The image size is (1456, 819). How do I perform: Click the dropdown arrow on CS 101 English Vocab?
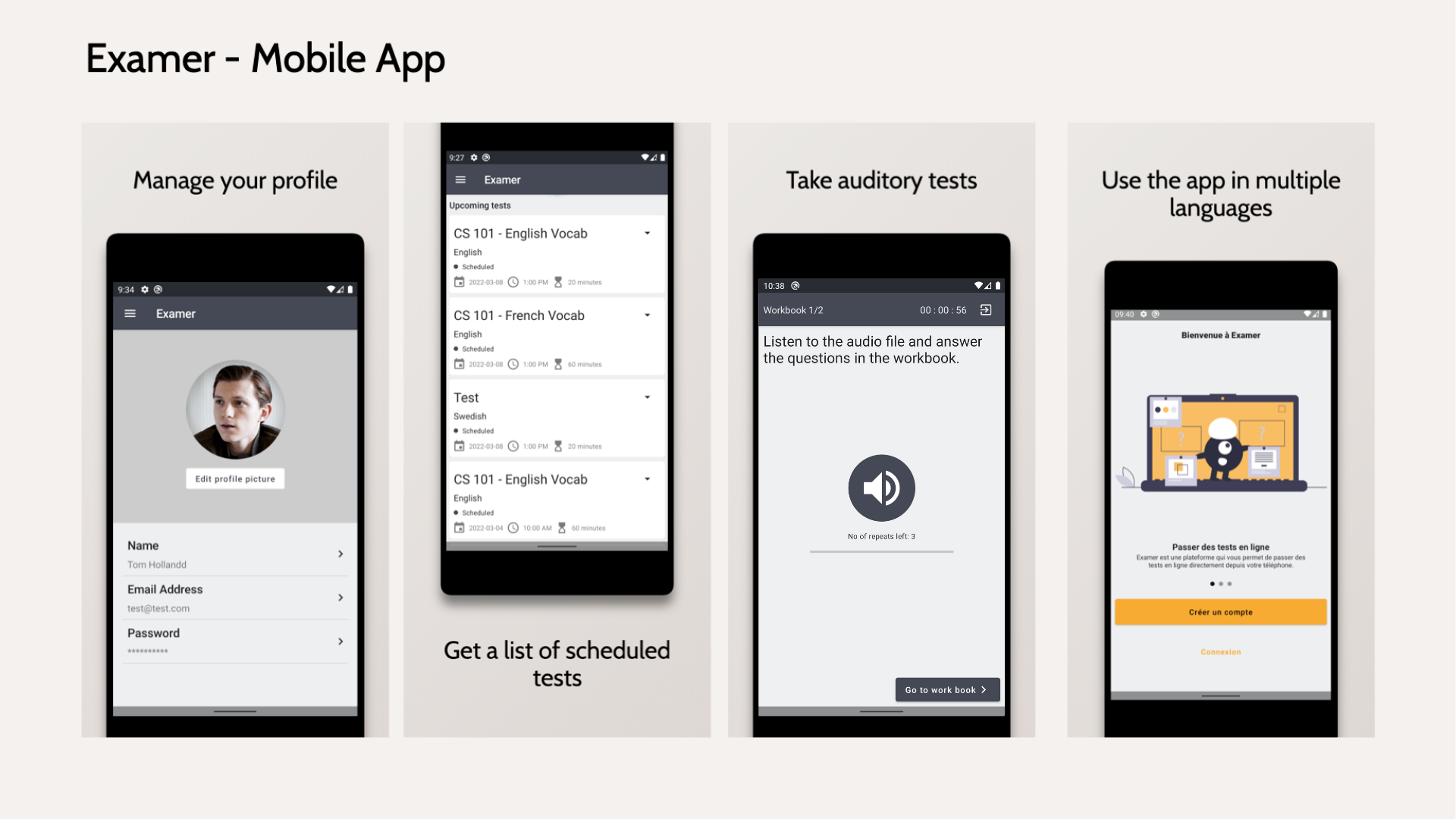tap(647, 232)
